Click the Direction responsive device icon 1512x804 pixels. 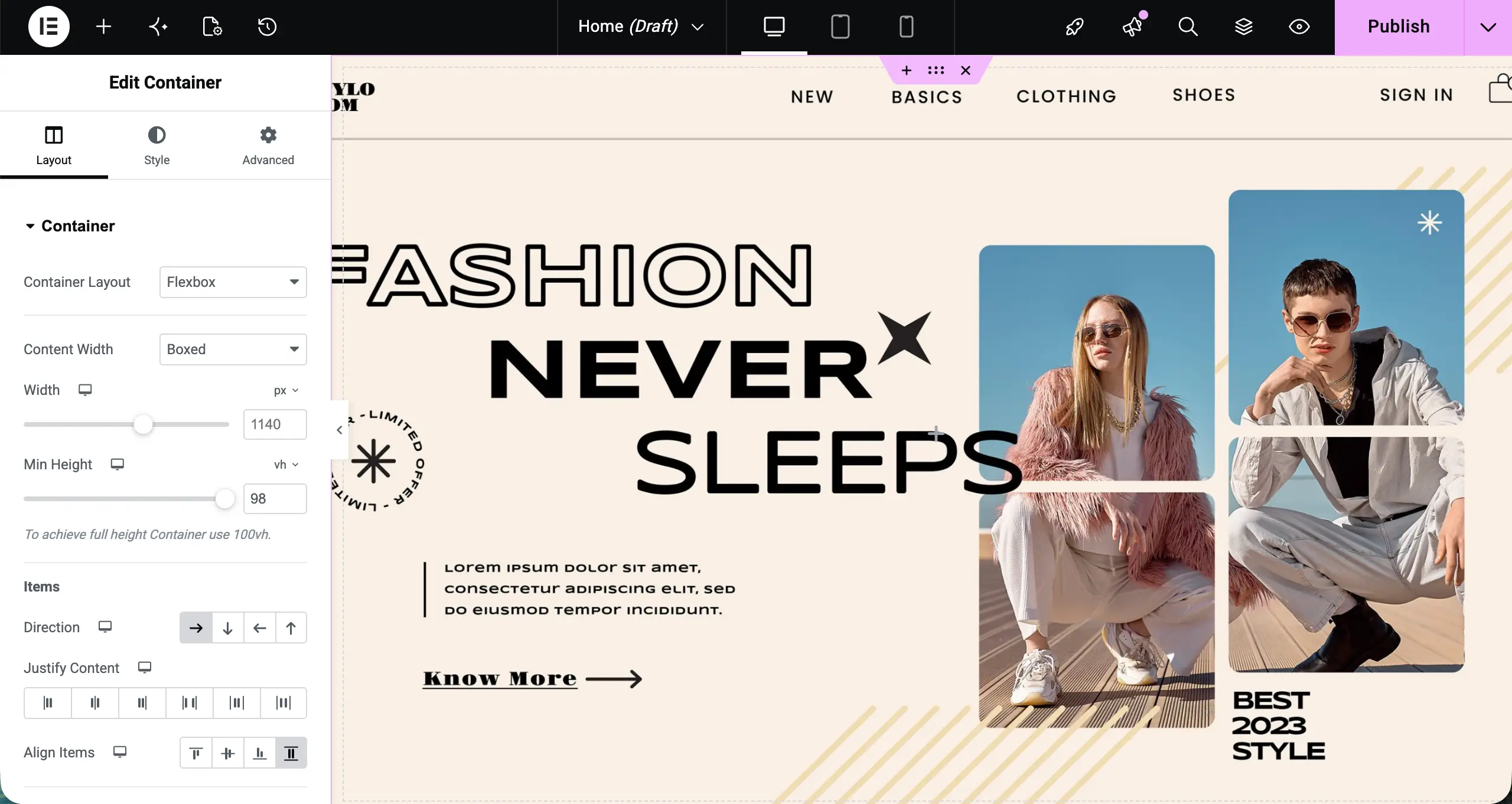pos(105,627)
